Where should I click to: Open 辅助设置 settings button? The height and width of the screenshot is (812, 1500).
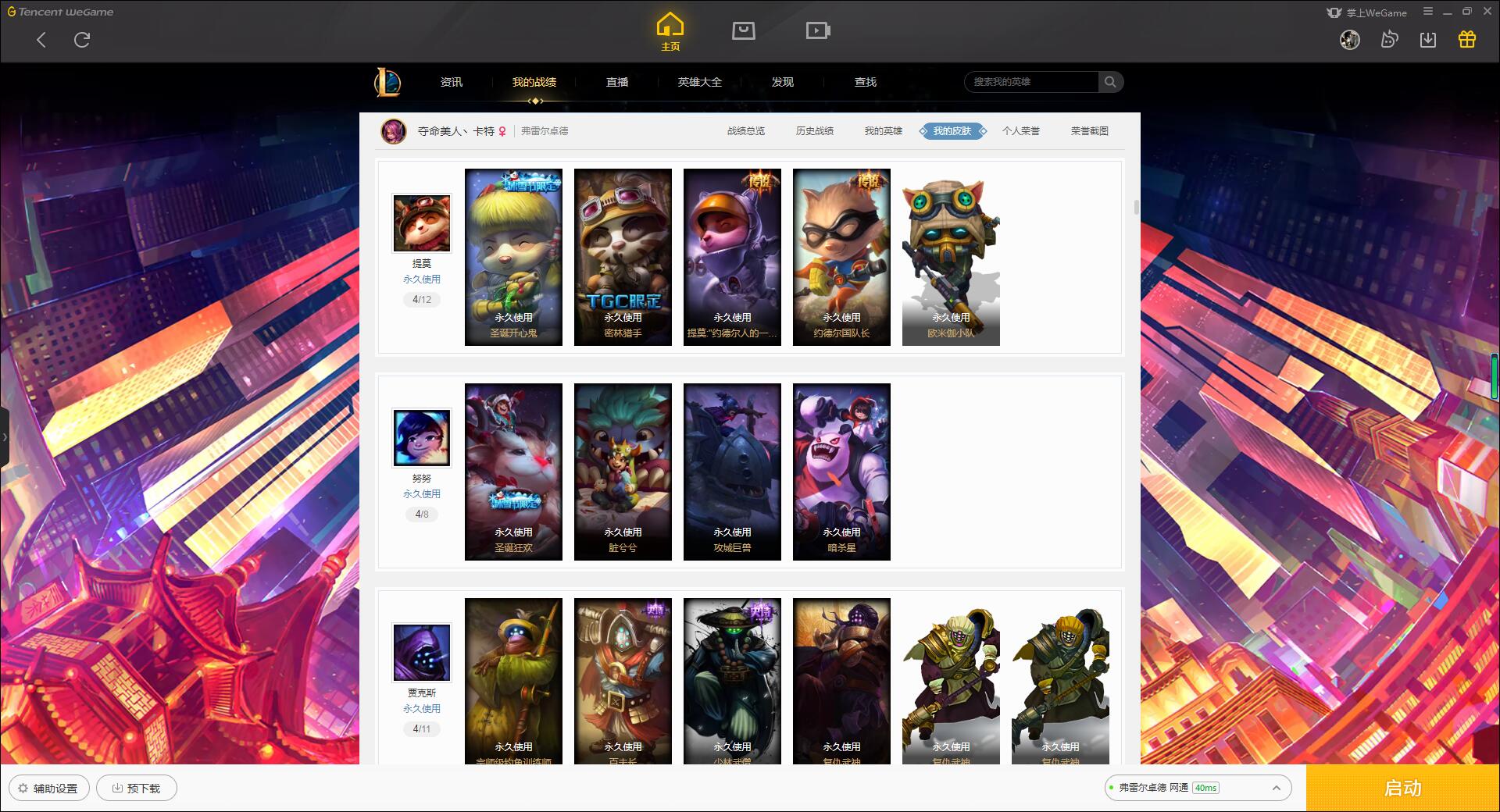[x=48, y=788]
